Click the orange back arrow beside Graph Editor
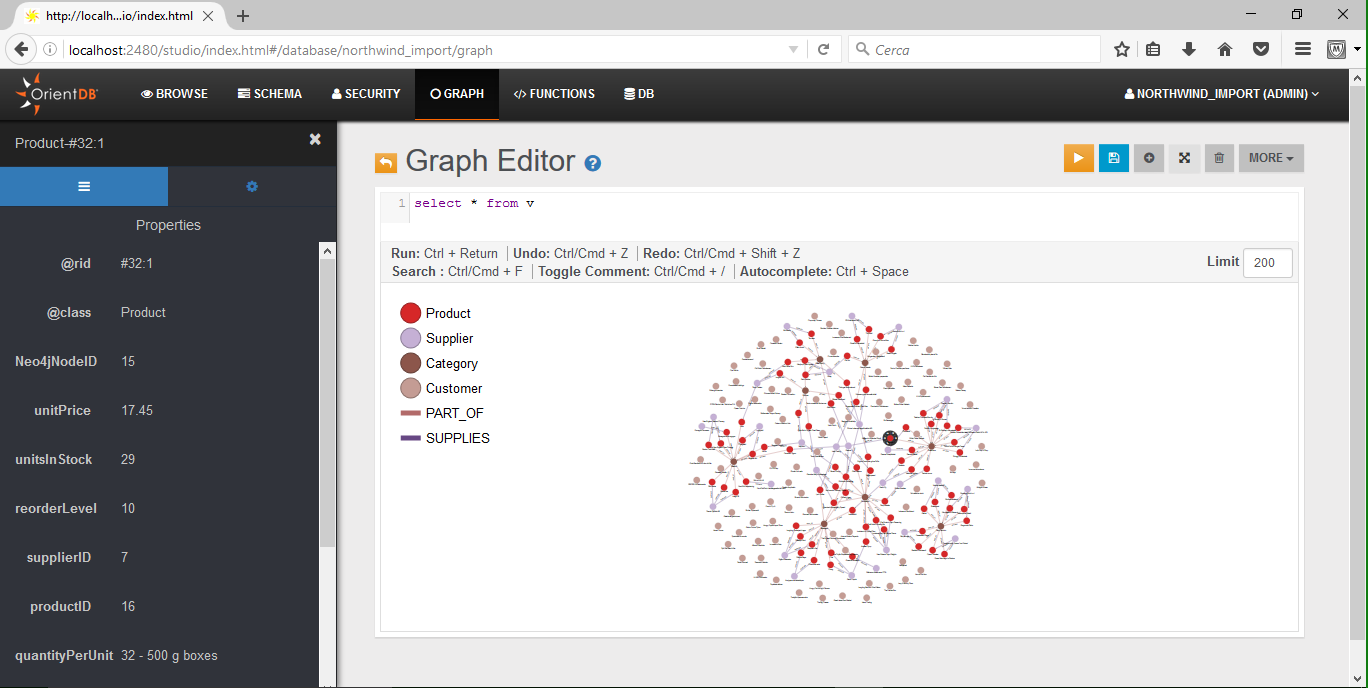The image size is (1368, 688). click(x=385, y=163)
